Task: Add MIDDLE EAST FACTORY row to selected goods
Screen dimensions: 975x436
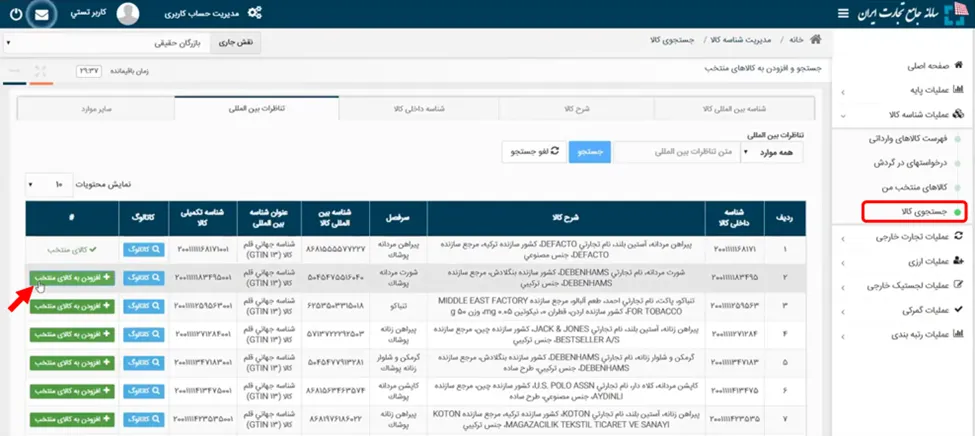Action: click(x=72, y=306)
